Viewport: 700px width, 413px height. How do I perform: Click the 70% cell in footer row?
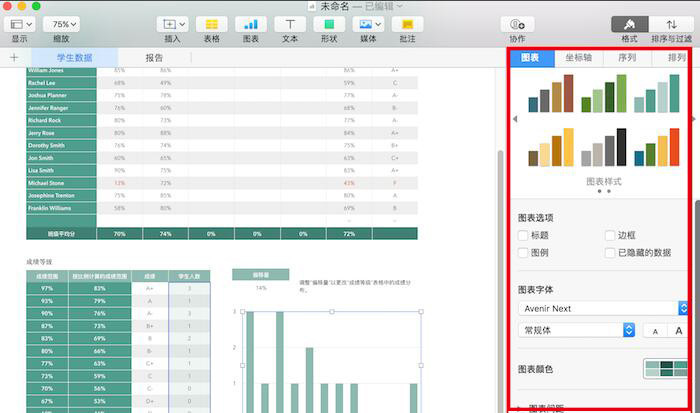(x=119, y=234)
